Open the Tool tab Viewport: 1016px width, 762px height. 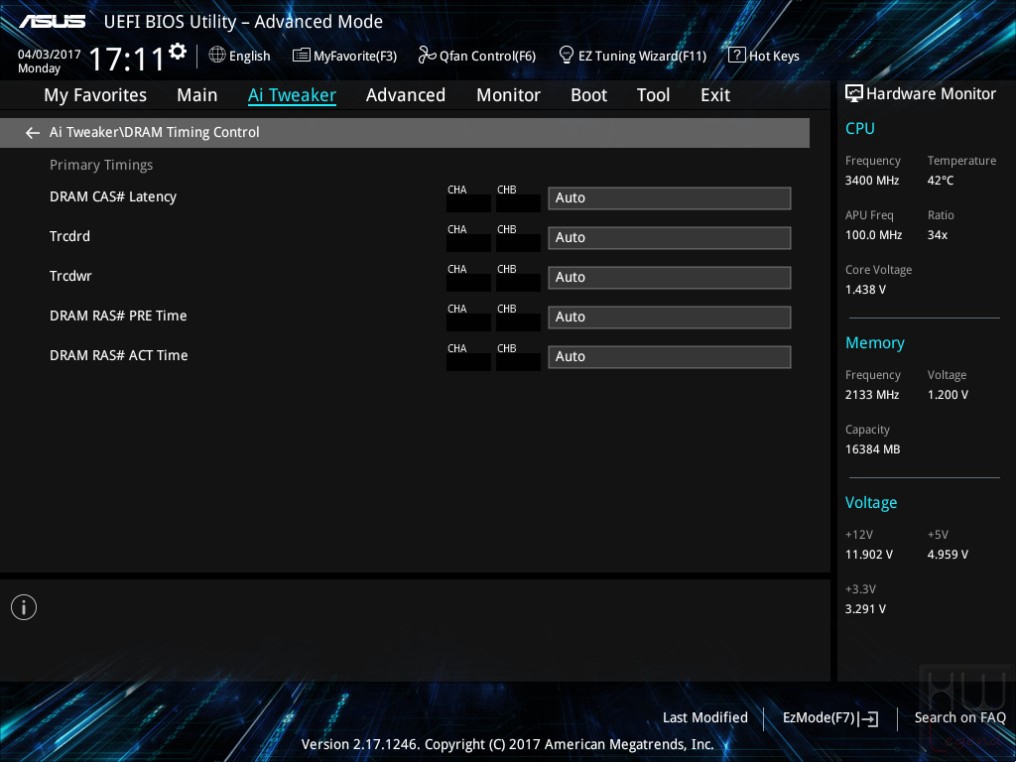653,95
